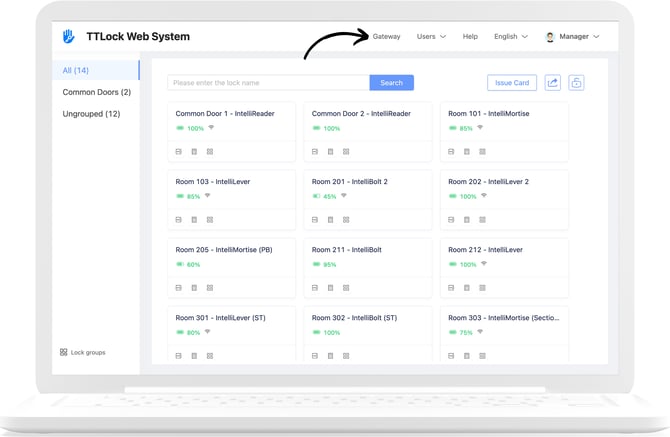
Task: Open the Room 302 - IntelliBolt (ST) card
Action: point(367,335)
